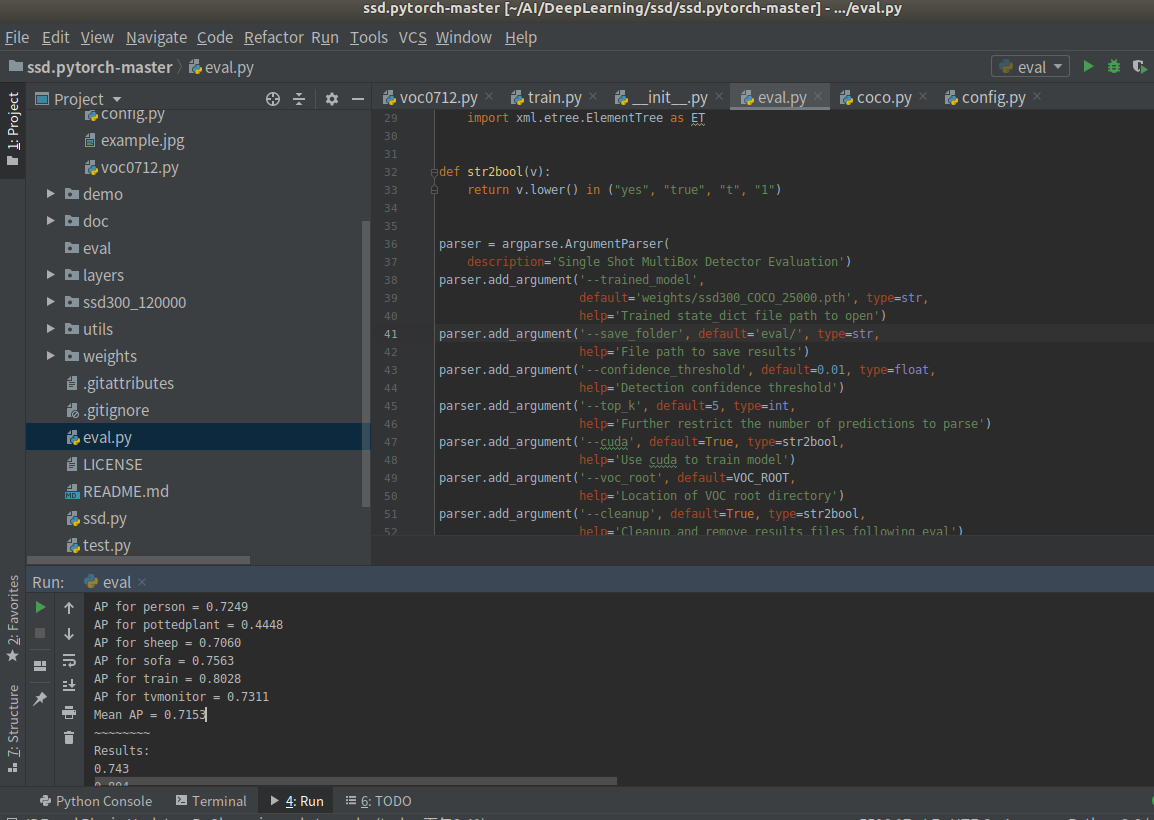
Task: Run the eval configuration with the green arrow
Action: [1087, 66]
